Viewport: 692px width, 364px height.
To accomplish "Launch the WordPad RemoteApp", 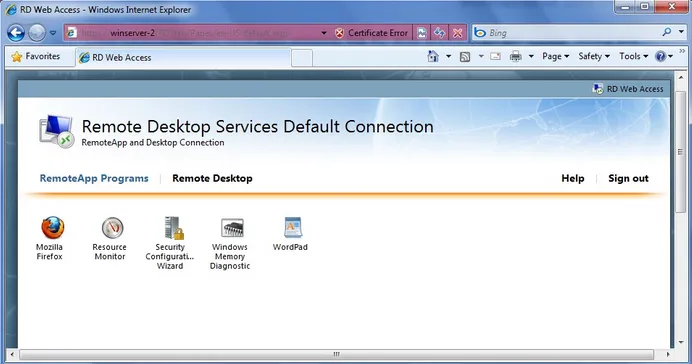I will point(290,233).
